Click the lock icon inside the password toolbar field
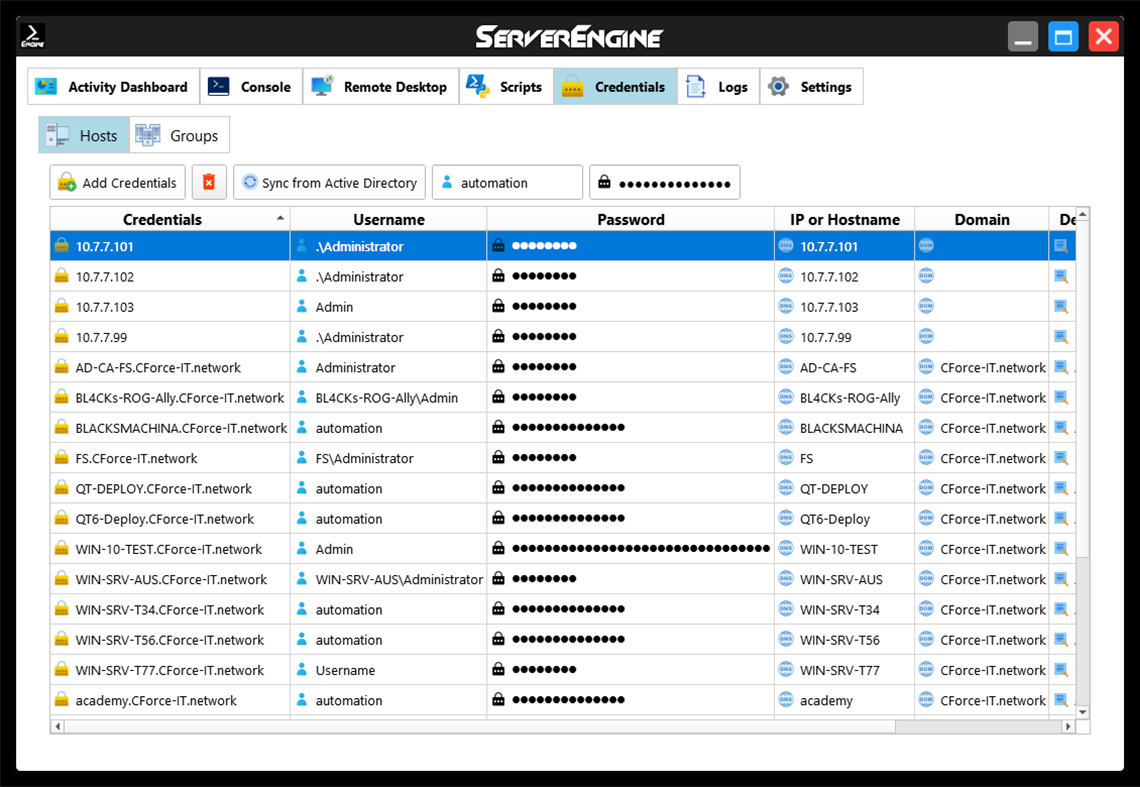This screenshot has width=1140, height=787. (x=604, y=182)
